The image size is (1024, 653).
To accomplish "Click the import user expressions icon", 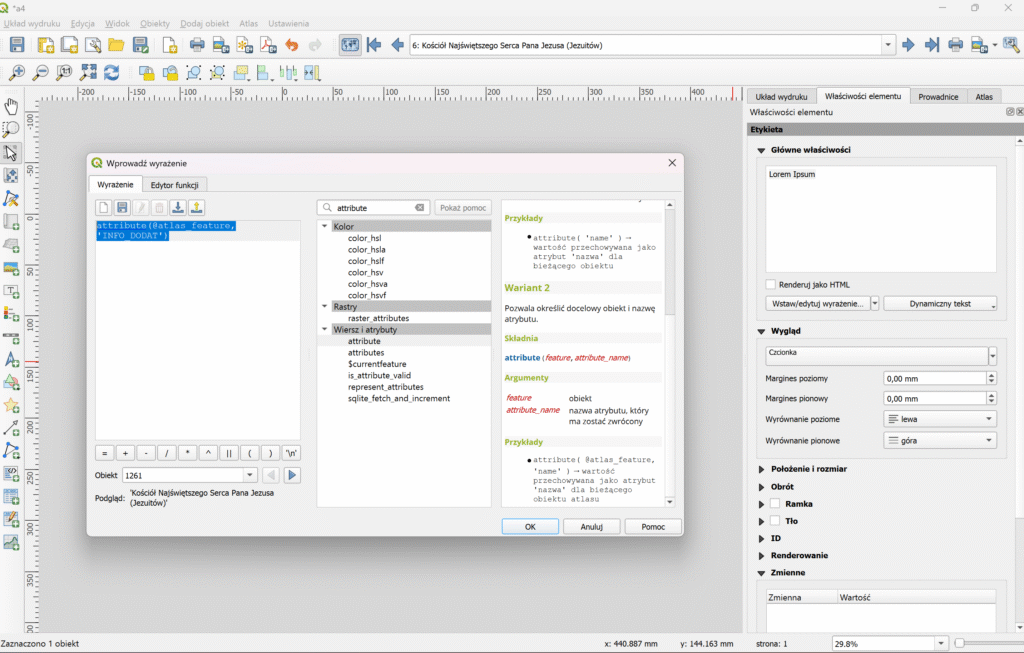I will pyautogui.click(x=177, y=208).
